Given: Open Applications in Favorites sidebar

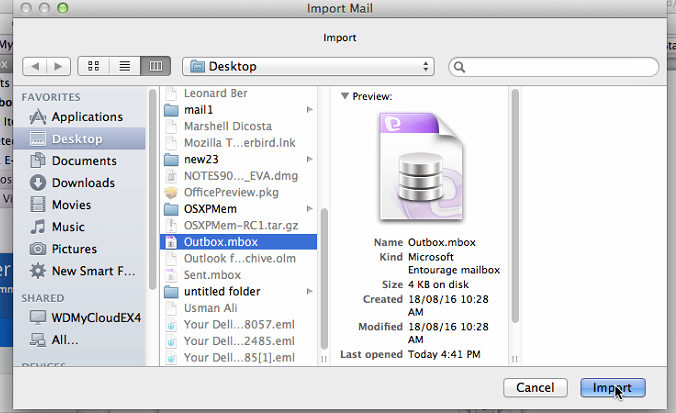Looking at the screenshot, I should tap(87, 117).
